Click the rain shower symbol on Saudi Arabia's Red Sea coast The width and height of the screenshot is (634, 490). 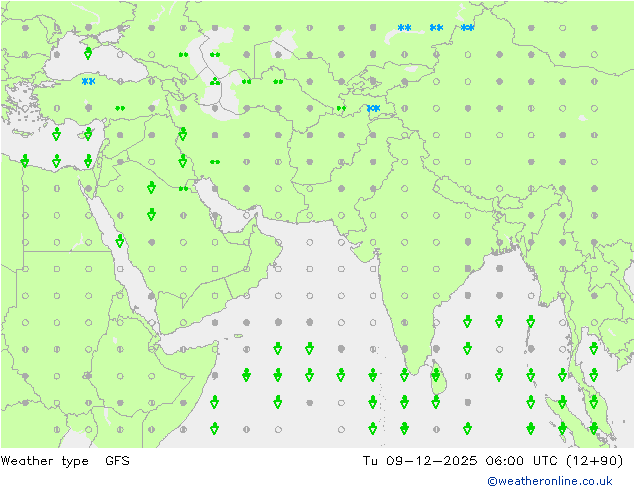pos(120,241)
